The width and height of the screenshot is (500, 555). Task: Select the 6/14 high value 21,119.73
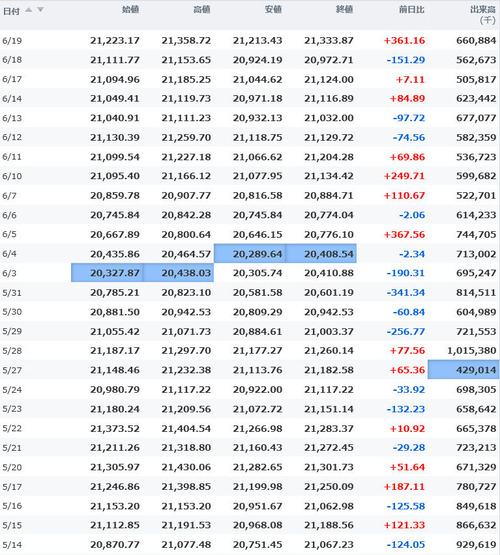(x=186, y=98)
